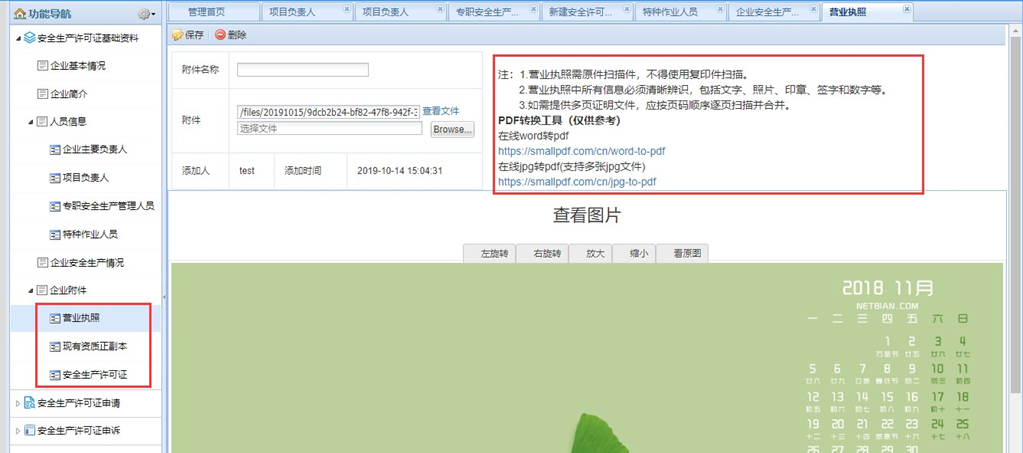Select 安全生产许可证 tree item

(x=95, y=375)
